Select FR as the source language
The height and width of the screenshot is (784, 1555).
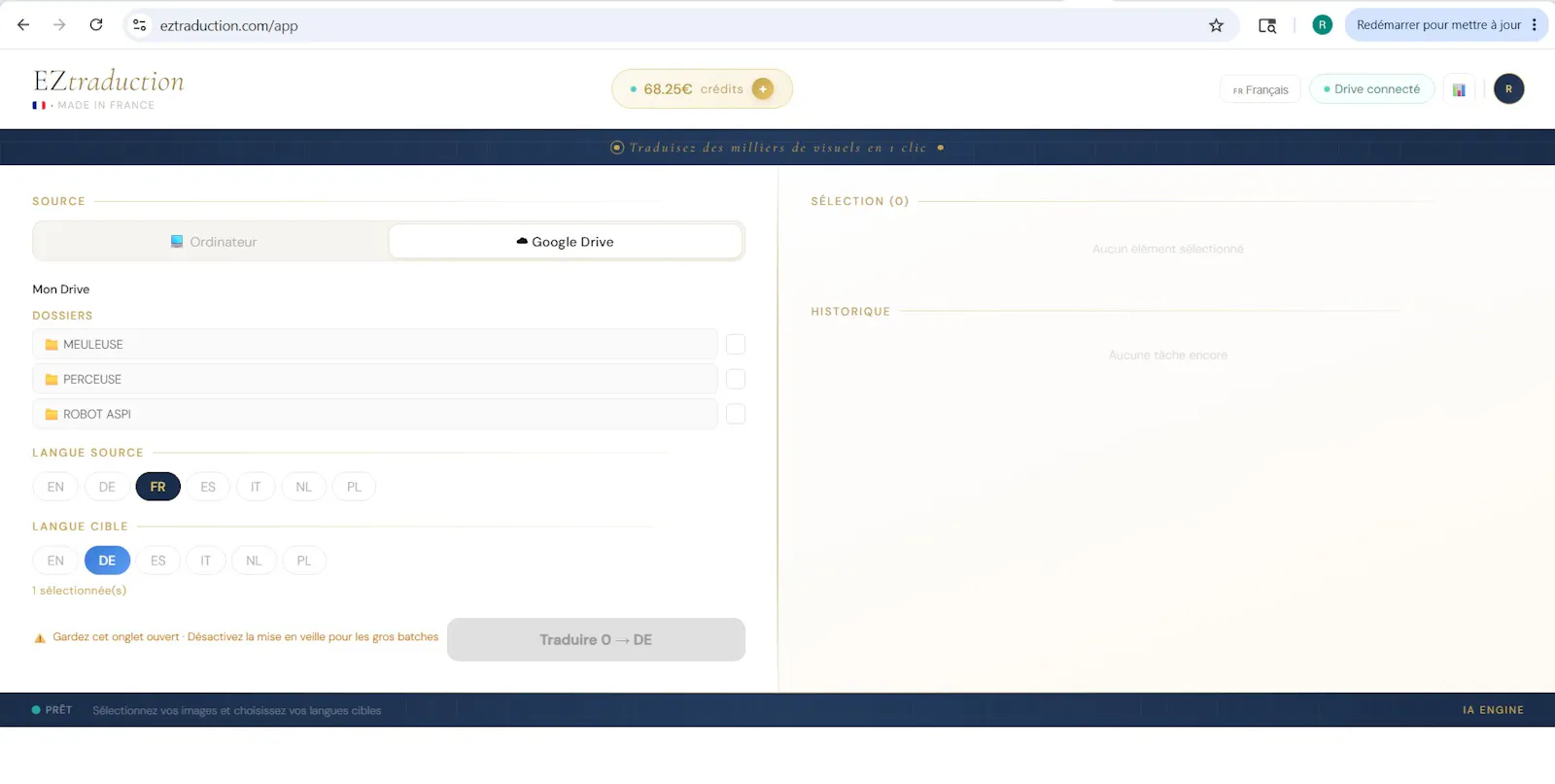(x=158, y=487)
